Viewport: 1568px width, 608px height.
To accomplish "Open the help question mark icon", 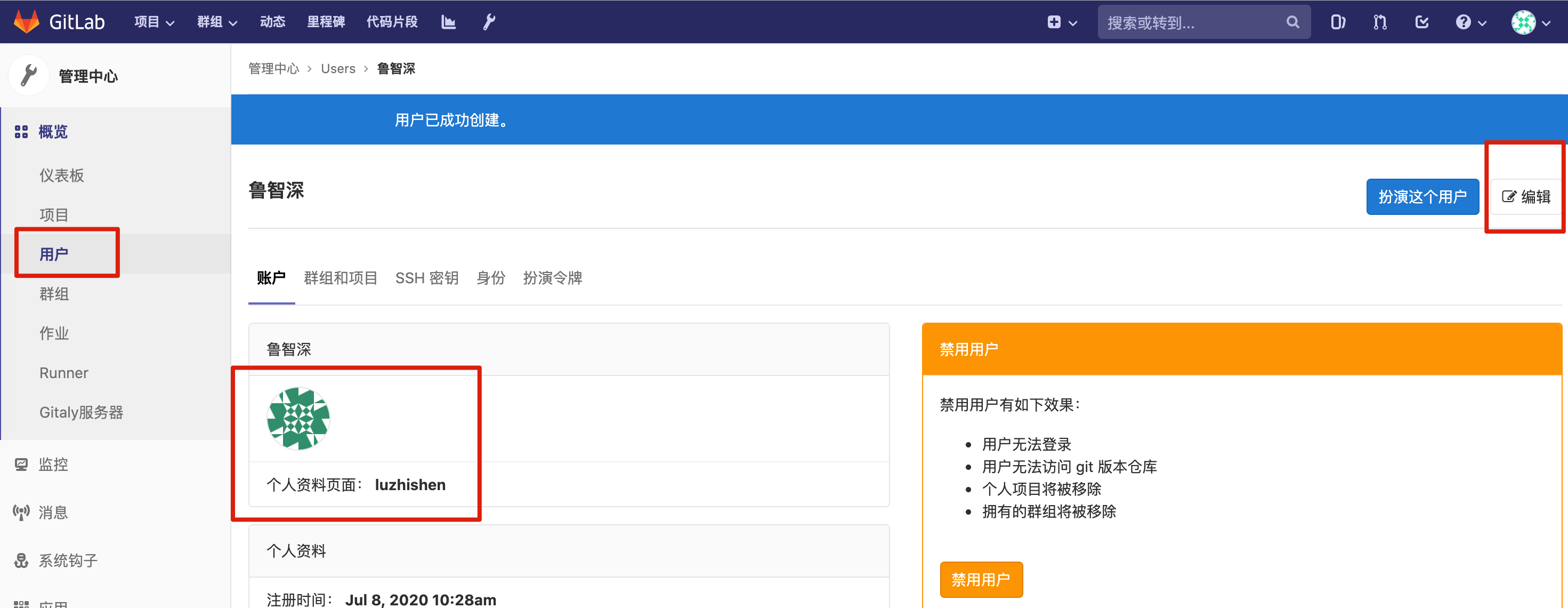I will (x=1462, y=22).
